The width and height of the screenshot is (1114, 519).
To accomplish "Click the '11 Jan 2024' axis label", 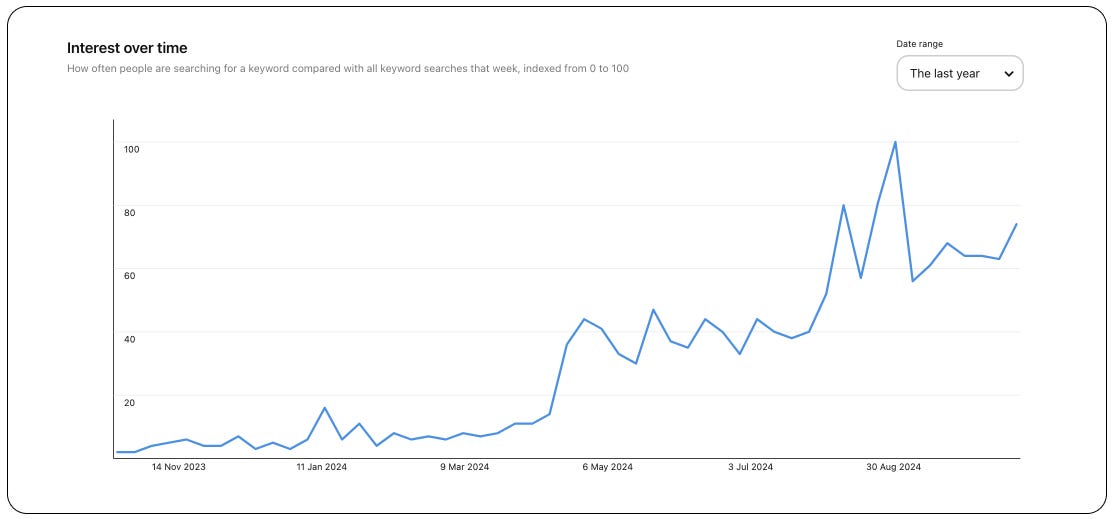I will pos(322,467).
